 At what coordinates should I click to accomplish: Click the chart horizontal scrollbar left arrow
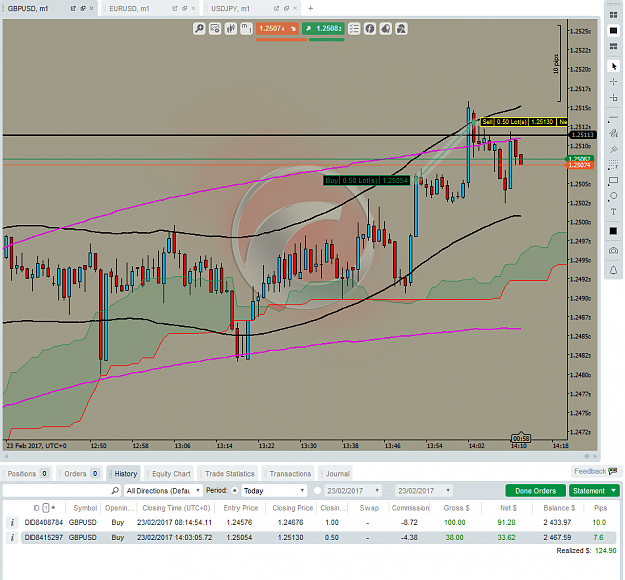click(x=6, y=456)
